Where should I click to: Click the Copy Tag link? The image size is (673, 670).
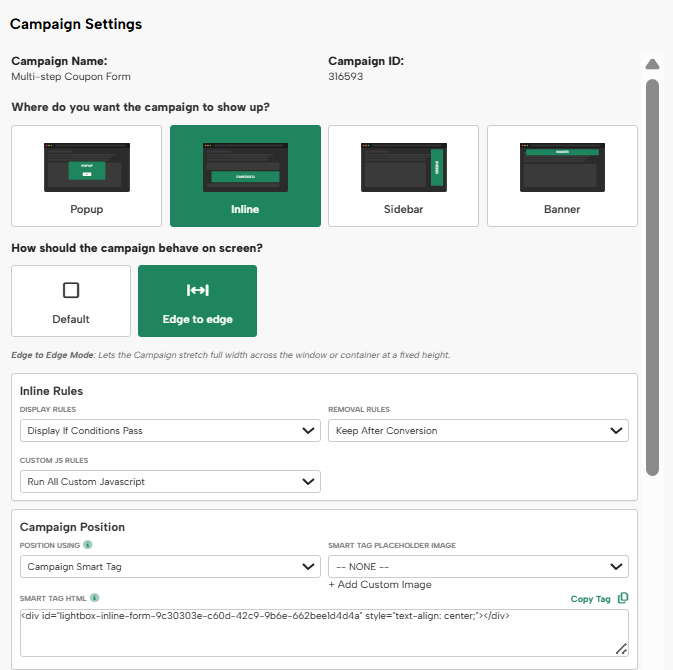[x=590, y=599]
